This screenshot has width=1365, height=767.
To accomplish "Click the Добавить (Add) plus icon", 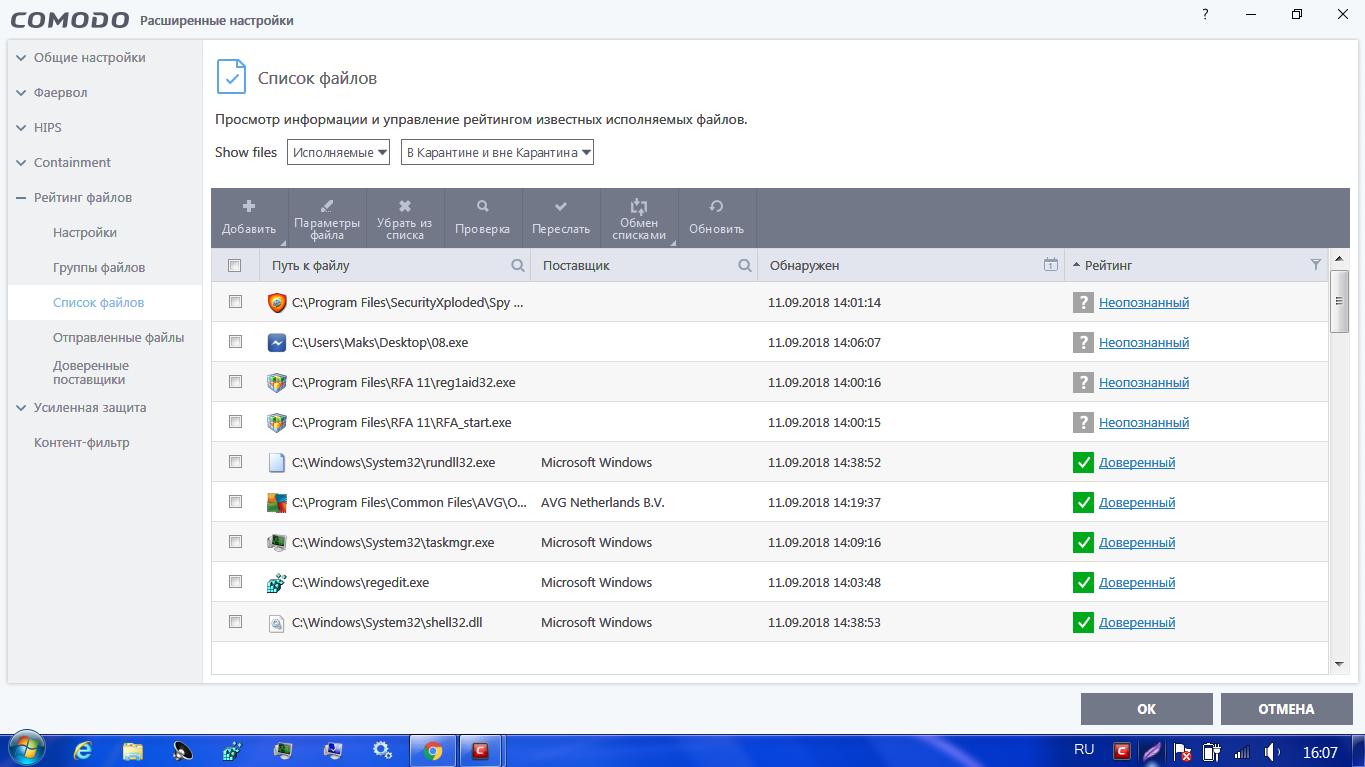I will point(249,206).
